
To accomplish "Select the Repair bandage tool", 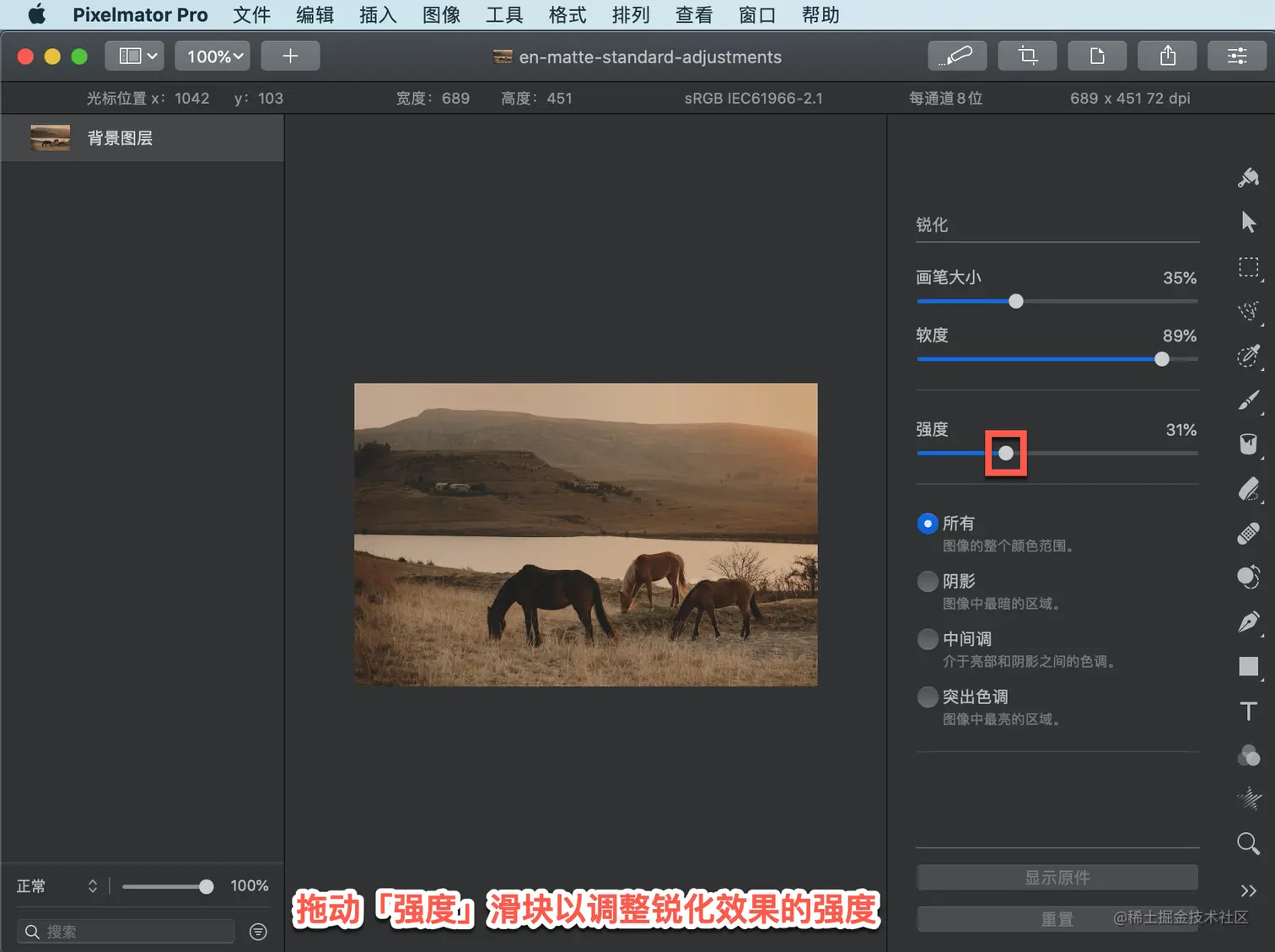I will coord(1249,534).
